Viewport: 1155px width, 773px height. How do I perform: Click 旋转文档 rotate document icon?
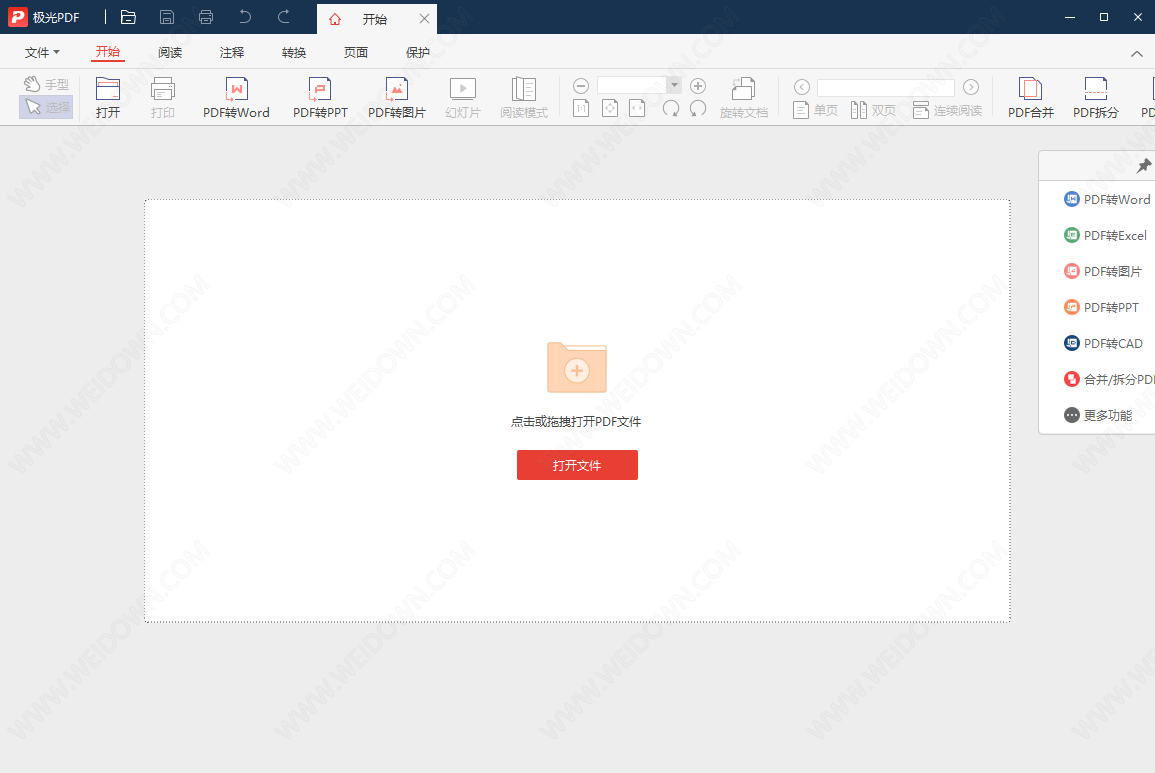(x=743, y=97)
